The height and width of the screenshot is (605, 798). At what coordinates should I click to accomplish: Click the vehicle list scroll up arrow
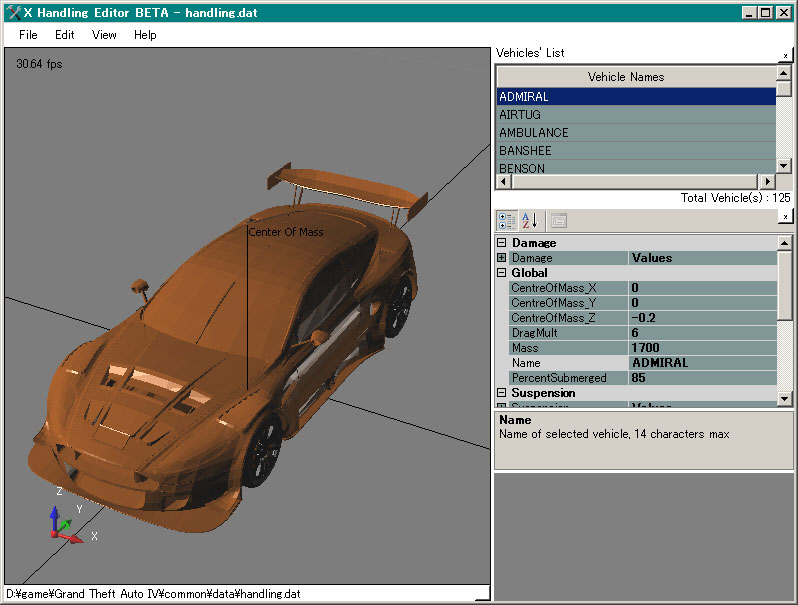coord(784,73)
